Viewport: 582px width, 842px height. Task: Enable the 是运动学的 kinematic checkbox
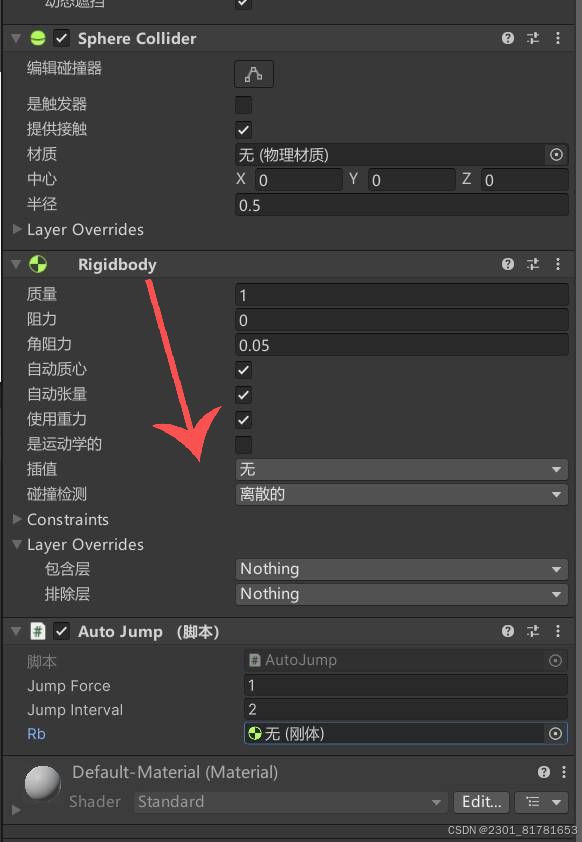pyautogui.click(x=243, y=445)
